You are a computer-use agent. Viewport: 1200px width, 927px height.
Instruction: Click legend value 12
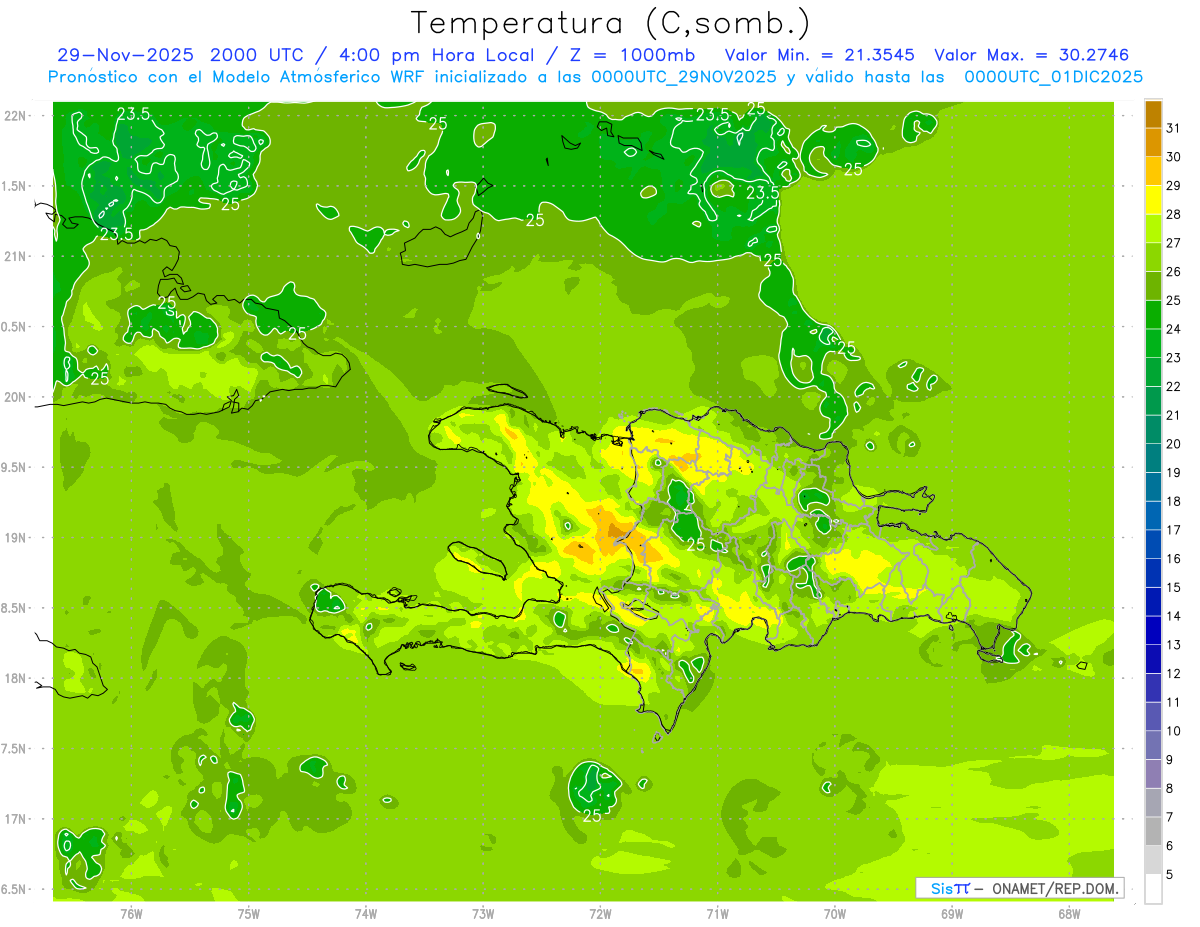click(x=1174, y=674)
